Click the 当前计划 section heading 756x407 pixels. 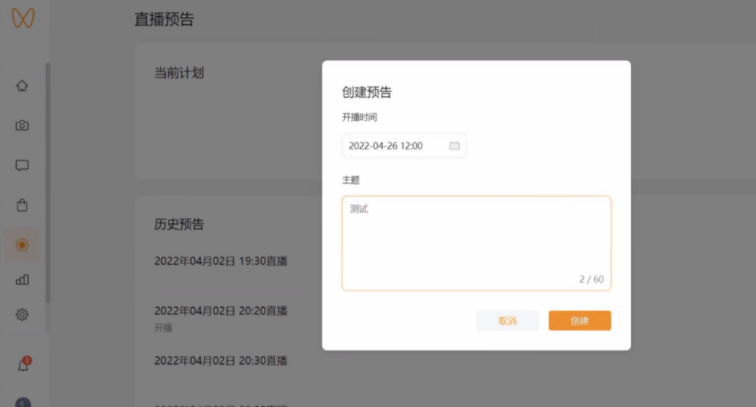[179, 73]
